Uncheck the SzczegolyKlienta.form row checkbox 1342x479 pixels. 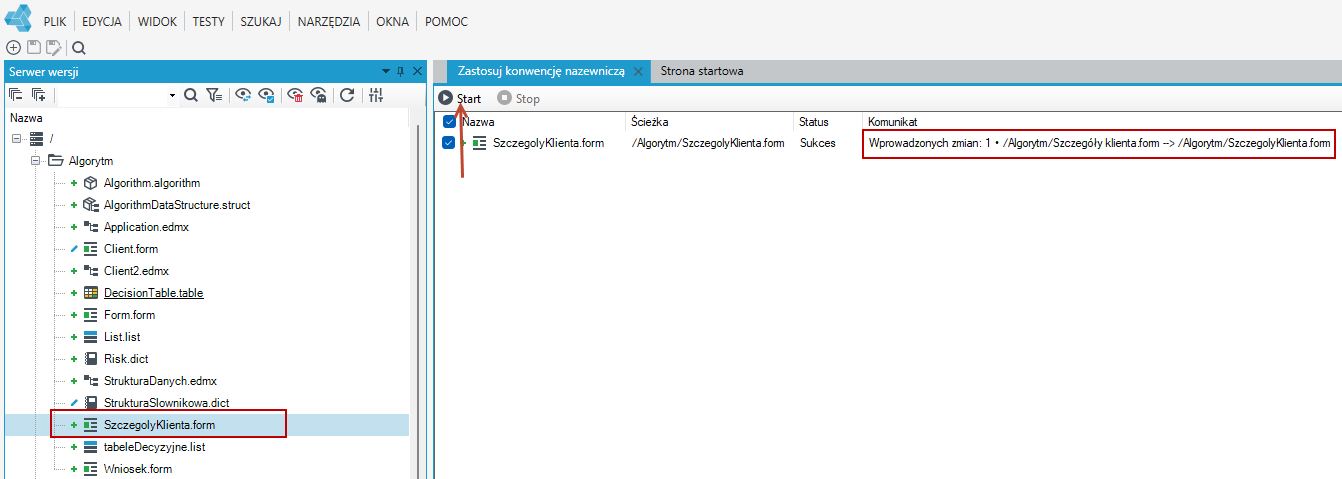(x=449, y=143)
